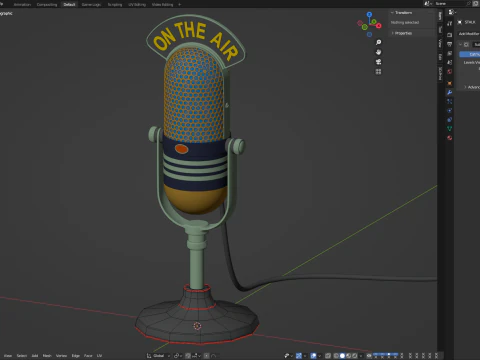Open the Object properties orange square tab
The height and width of the screenshot is (360, 480).
pyautogui.click(x=450, y=83)
